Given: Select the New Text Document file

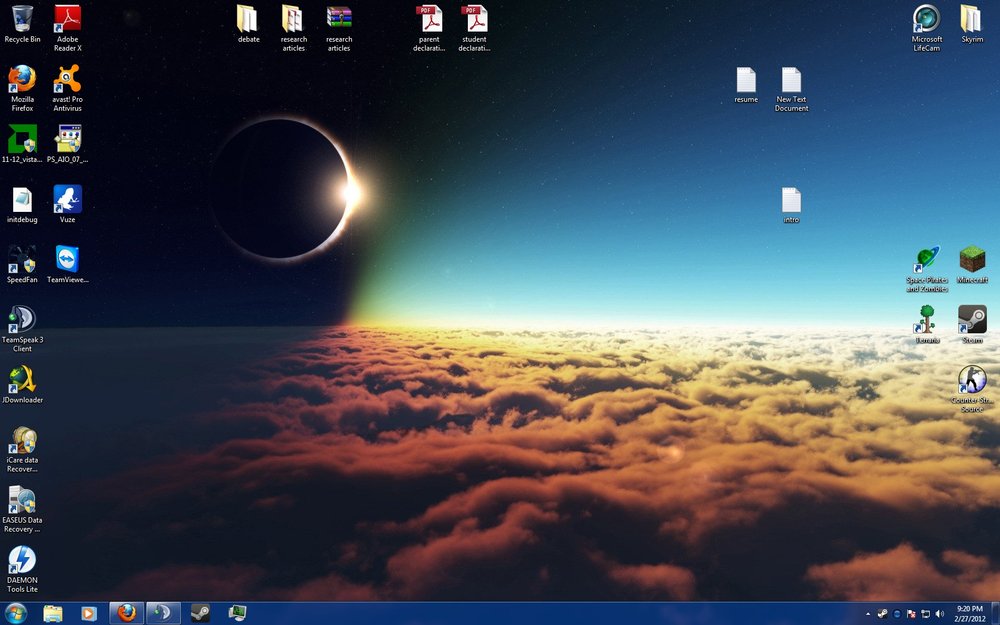Looking at the screenshot, I should click(x=791, y=89).
